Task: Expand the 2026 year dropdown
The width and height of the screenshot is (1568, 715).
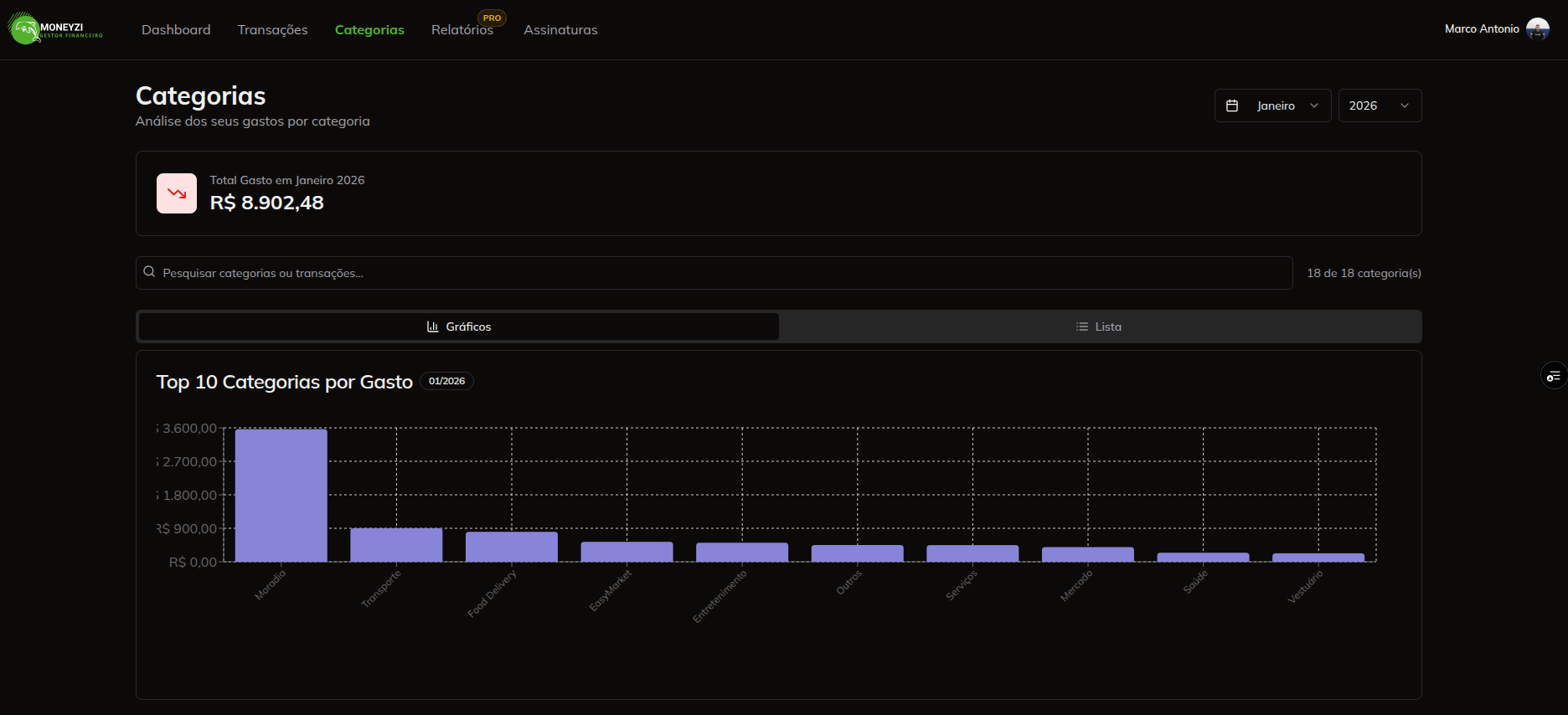Action: tap(1379, 105)
